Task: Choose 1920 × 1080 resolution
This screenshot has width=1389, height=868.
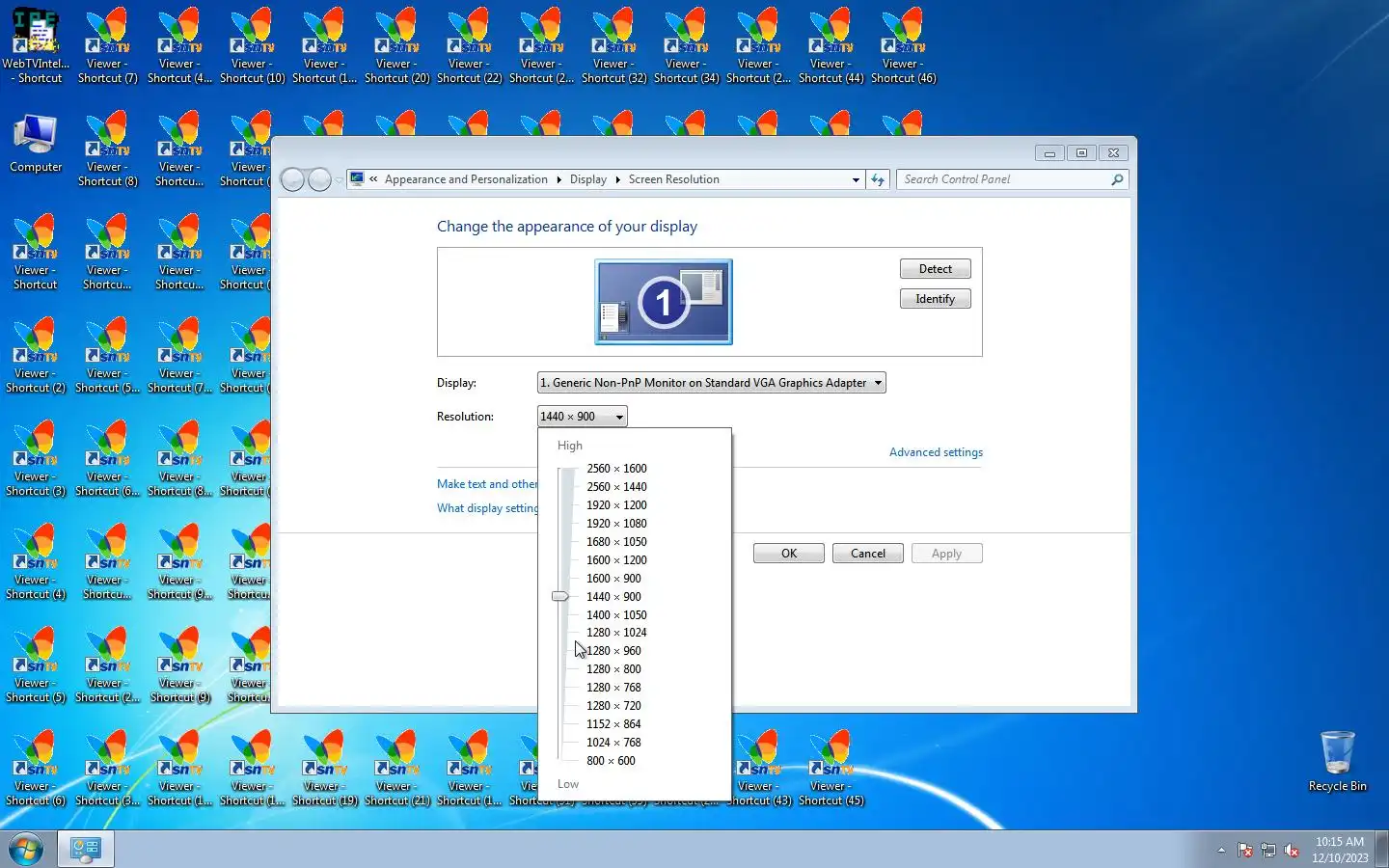Action: (616, 524)
